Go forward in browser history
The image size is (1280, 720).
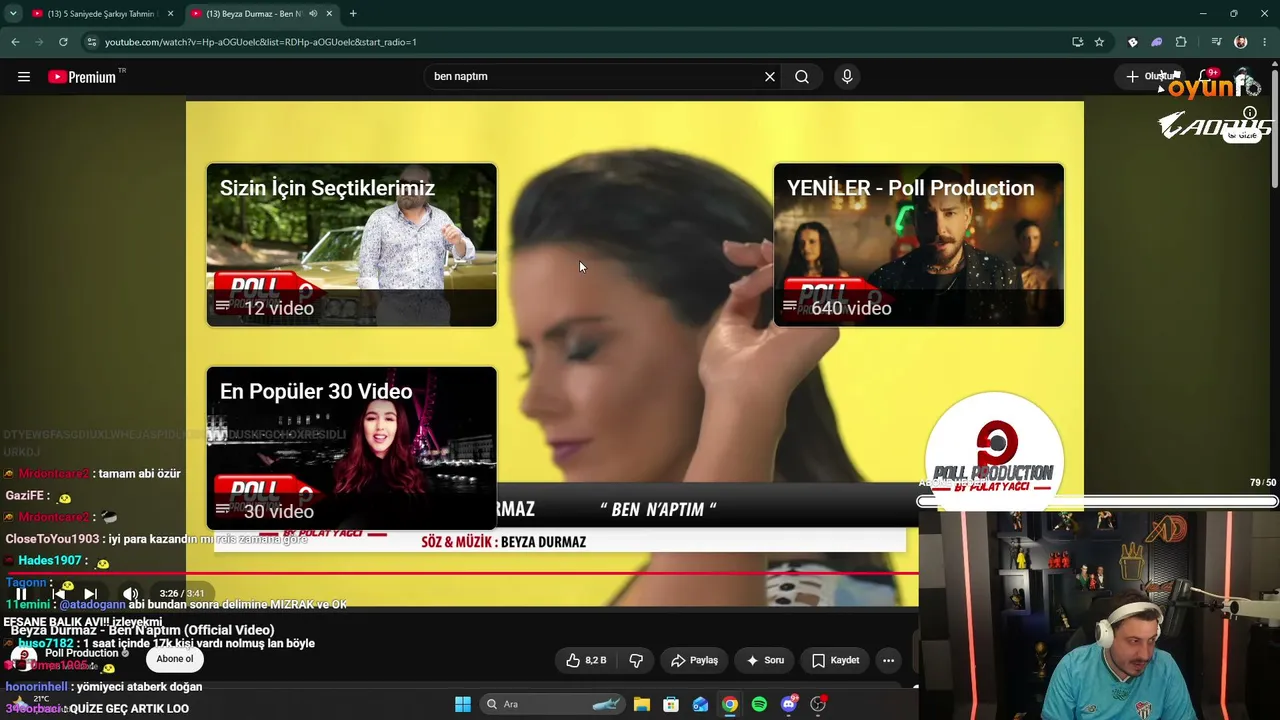coord(39,42)
